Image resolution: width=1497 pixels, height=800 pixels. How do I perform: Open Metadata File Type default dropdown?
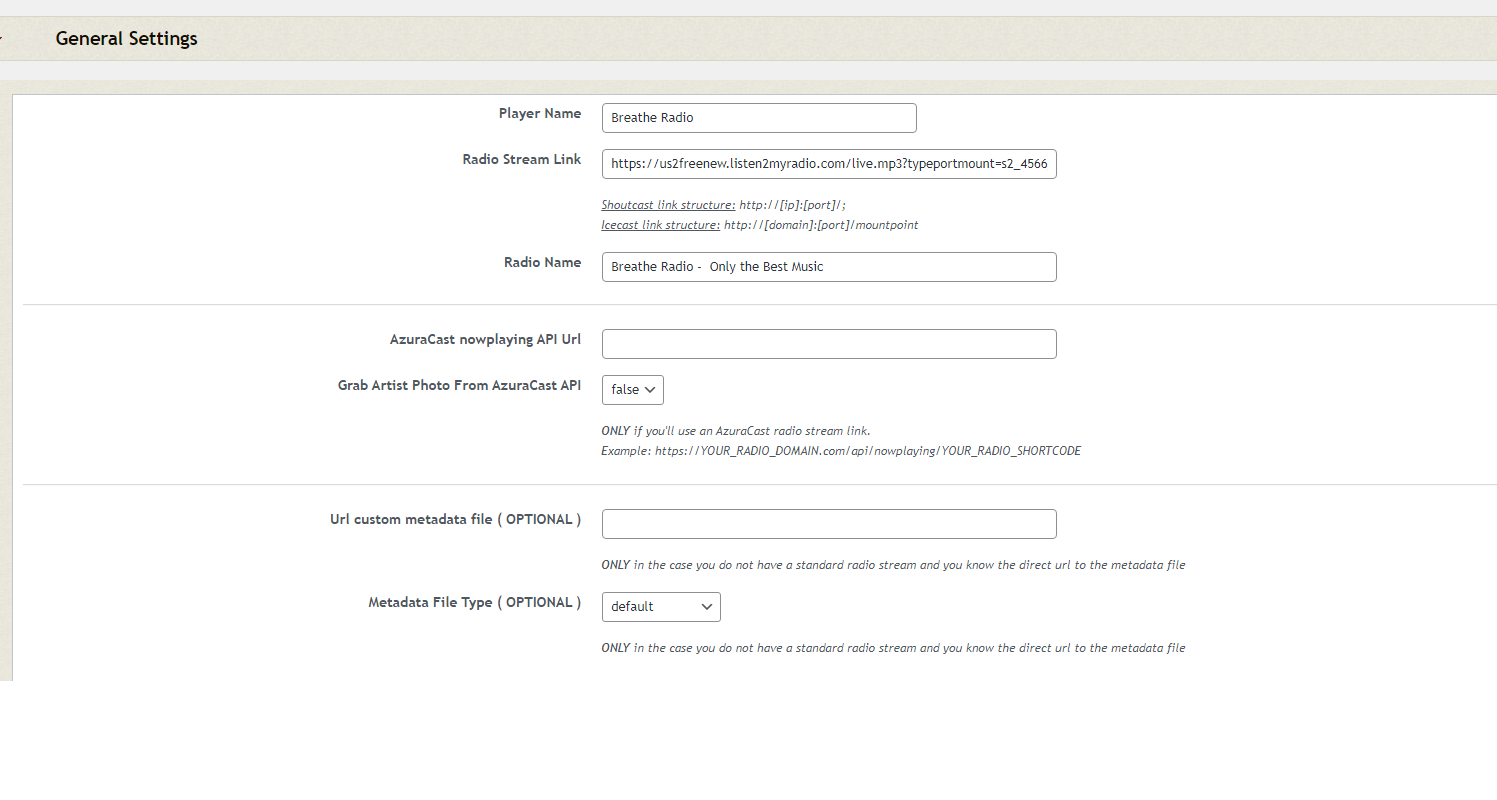click(661, 607)
